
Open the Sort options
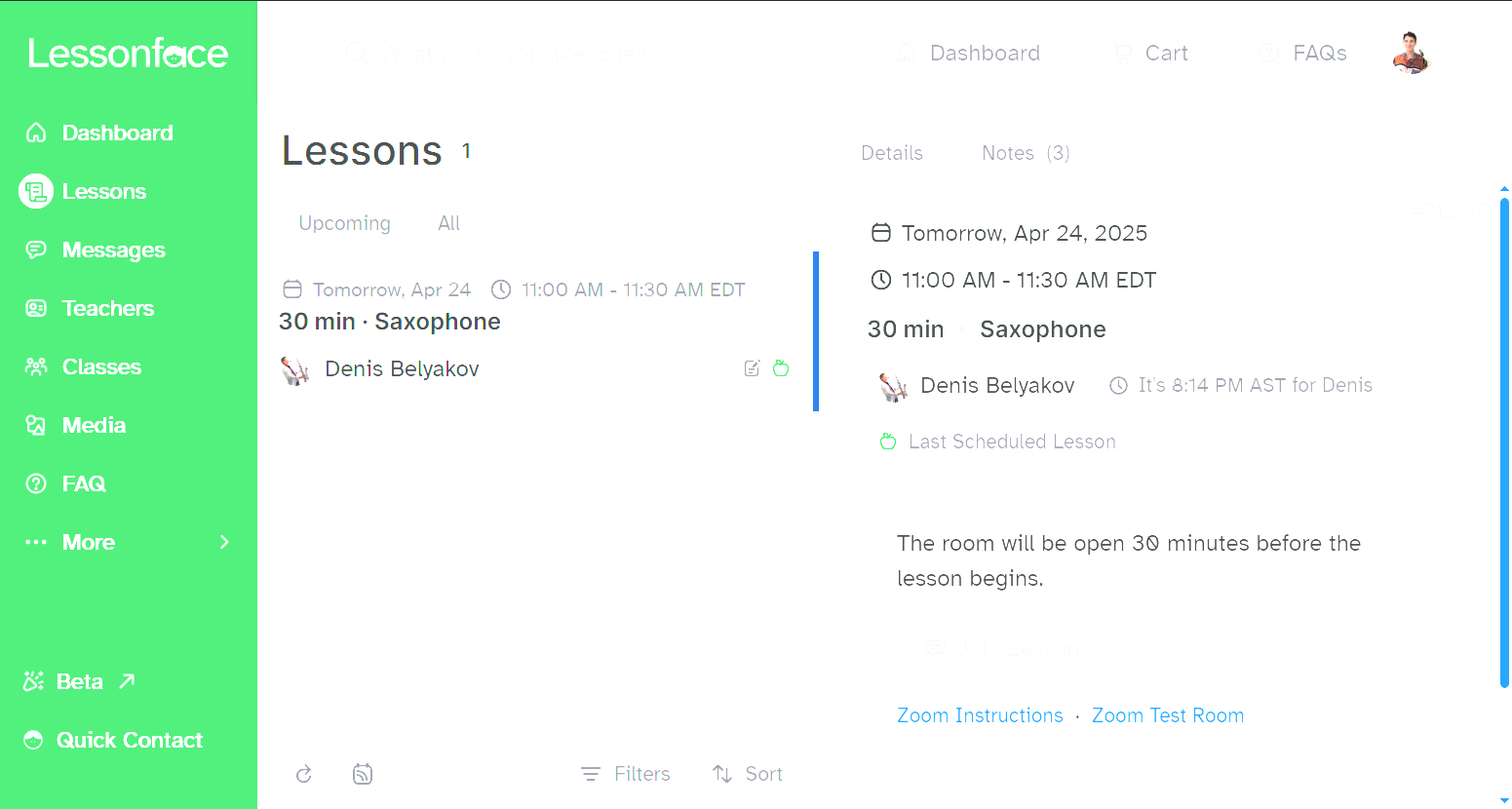click(748, 774)
